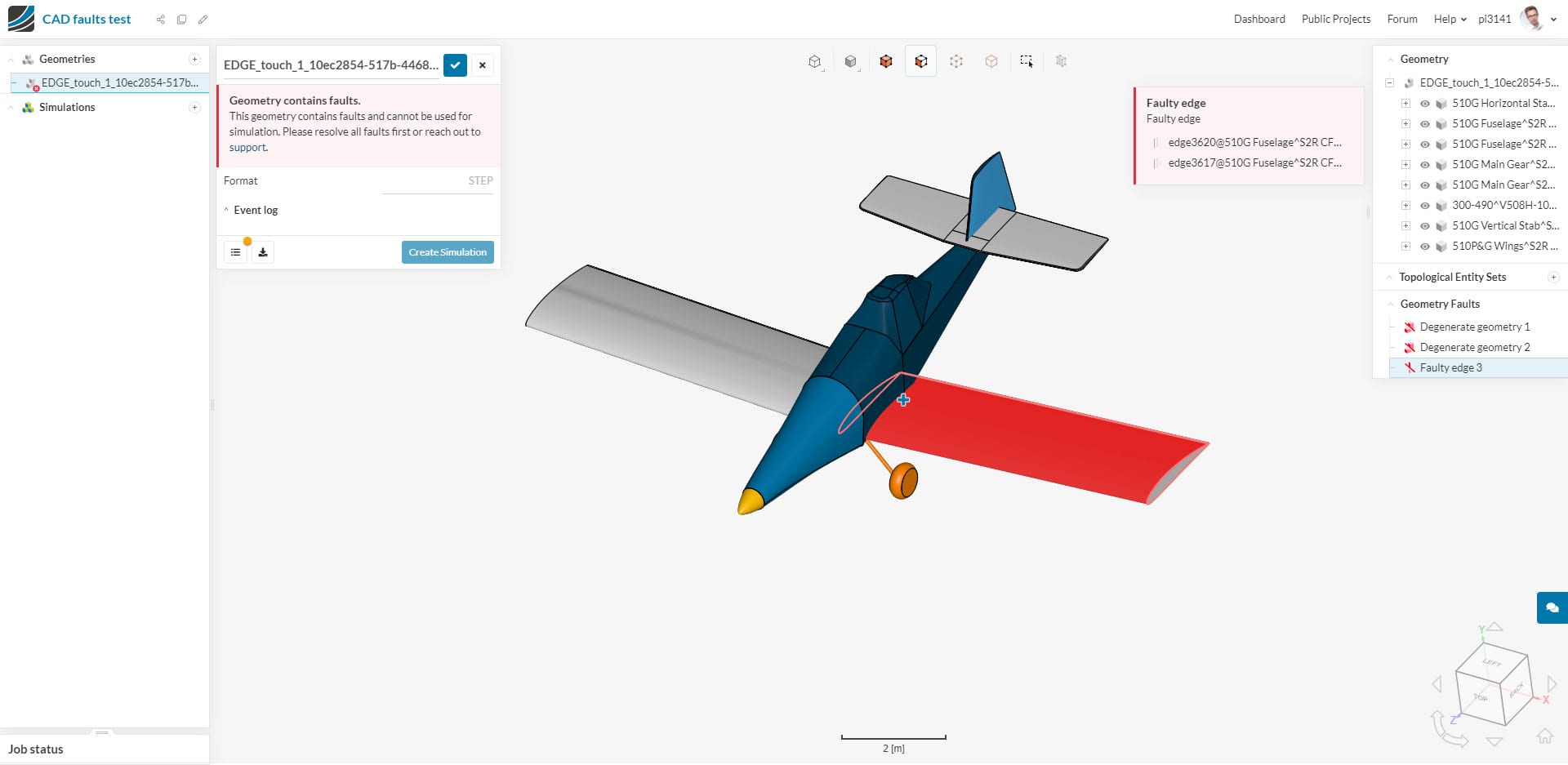Click the share project icon beside the title
Screen dimensions: 1568x765
pos(161,20)
